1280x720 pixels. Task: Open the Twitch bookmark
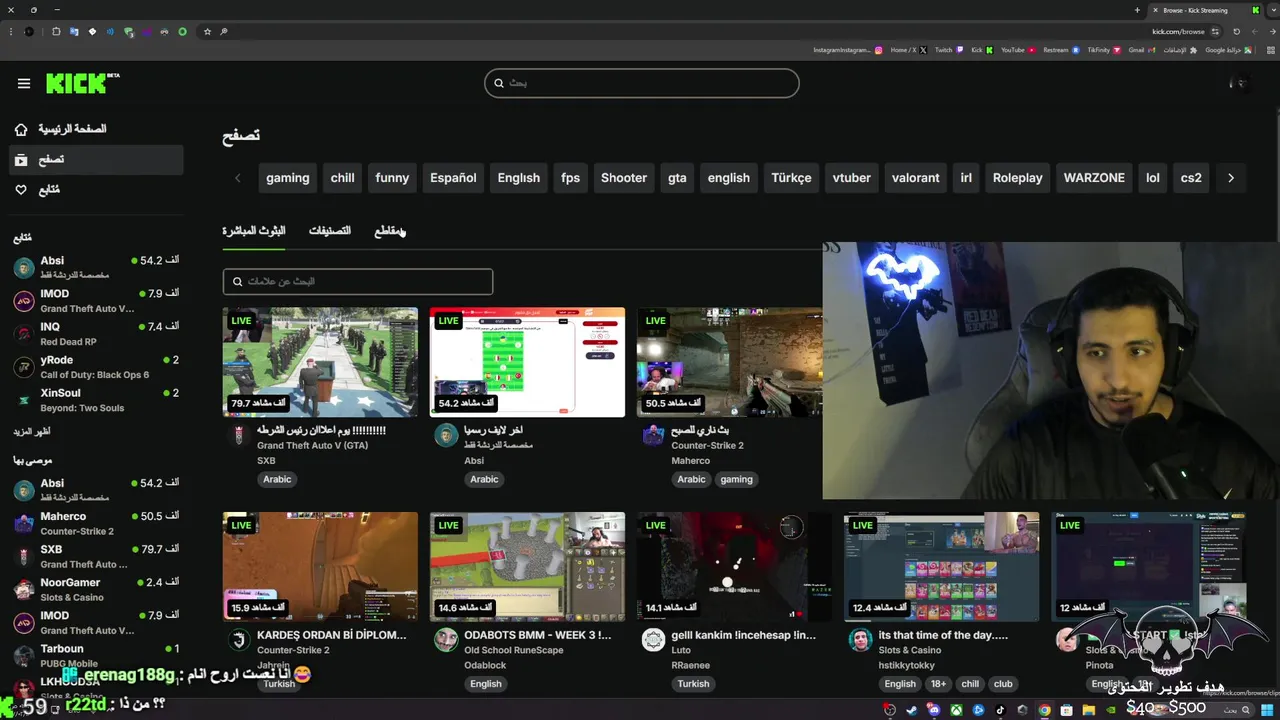point(949,50)
